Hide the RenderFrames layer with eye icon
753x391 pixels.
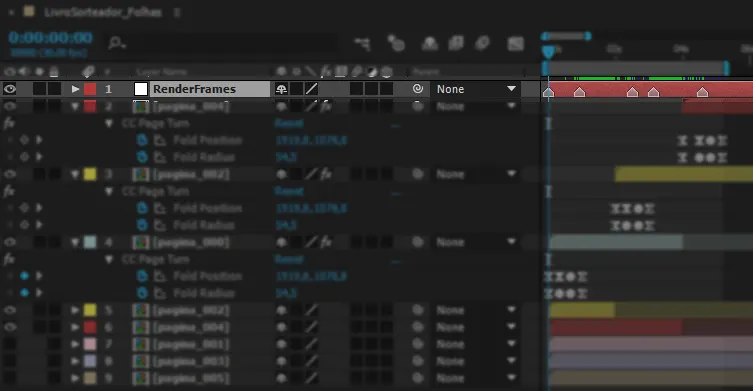tap(10, 89)
